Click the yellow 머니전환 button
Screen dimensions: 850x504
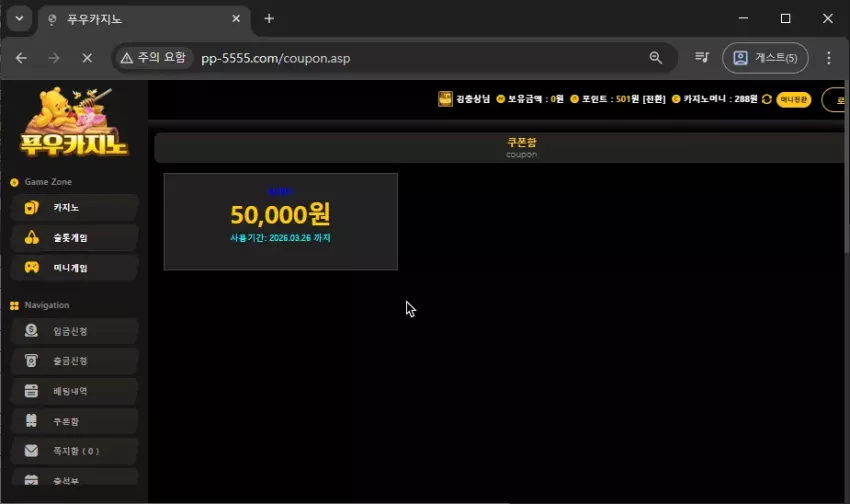pos(794,99)
